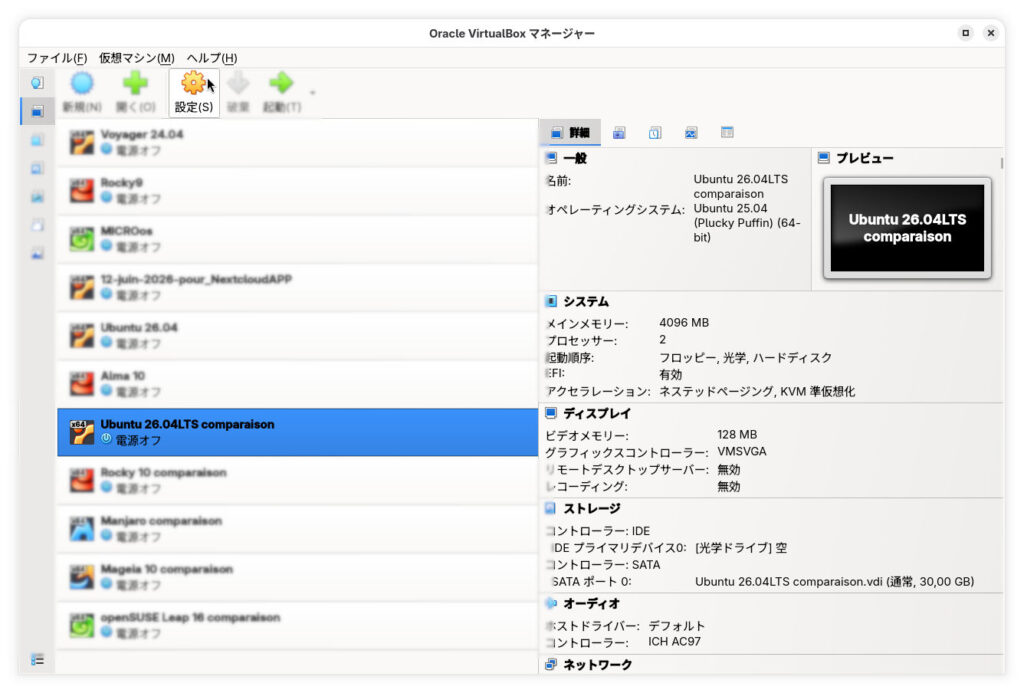Click the Voyager 24.04 OS icon
The image size is (1024, 693).
click(x=82, y=142)
